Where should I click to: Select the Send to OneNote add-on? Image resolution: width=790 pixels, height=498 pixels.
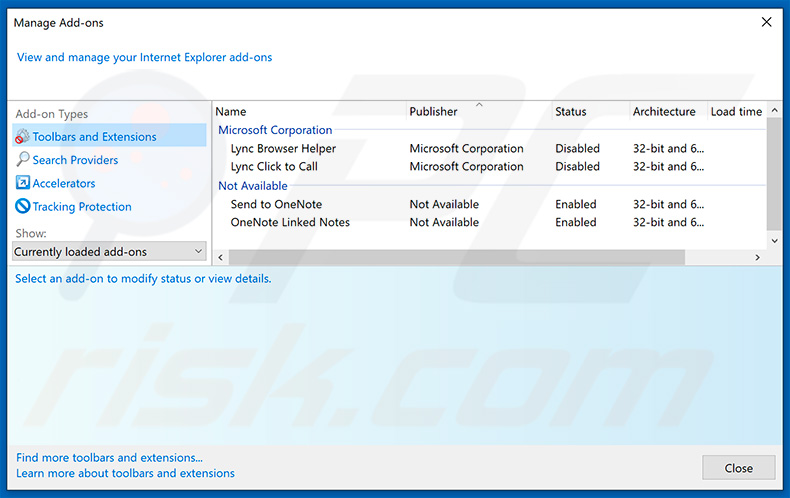tap(276, 204)
